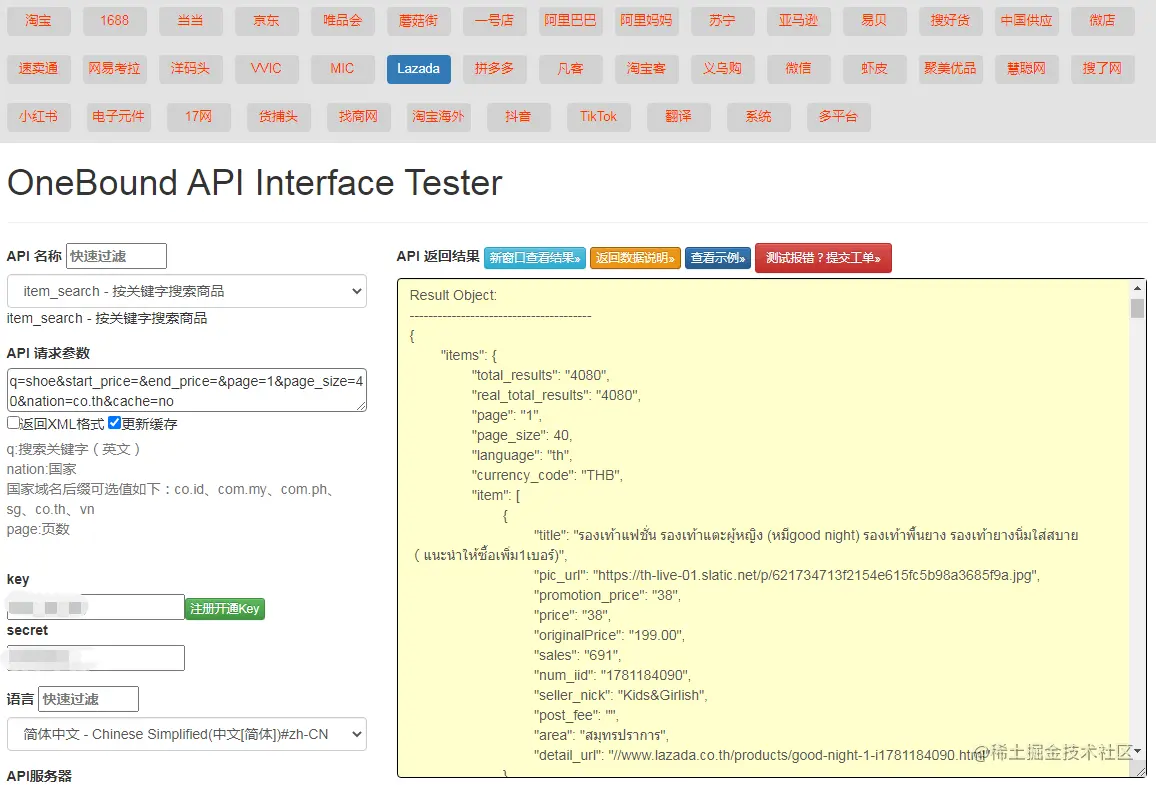Click the 语言 快速过滤 filter field

88,699
